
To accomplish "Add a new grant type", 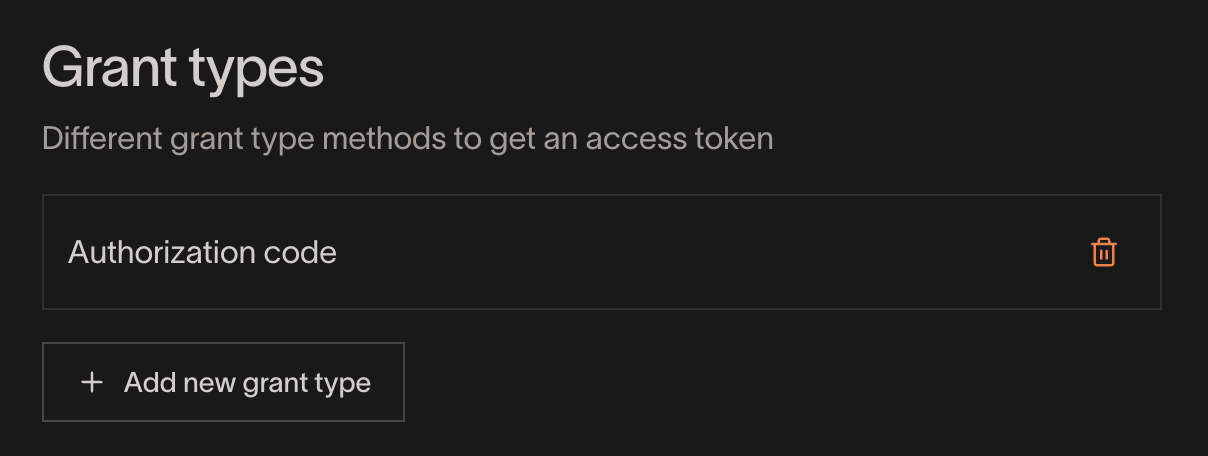I will coord(223,382).
